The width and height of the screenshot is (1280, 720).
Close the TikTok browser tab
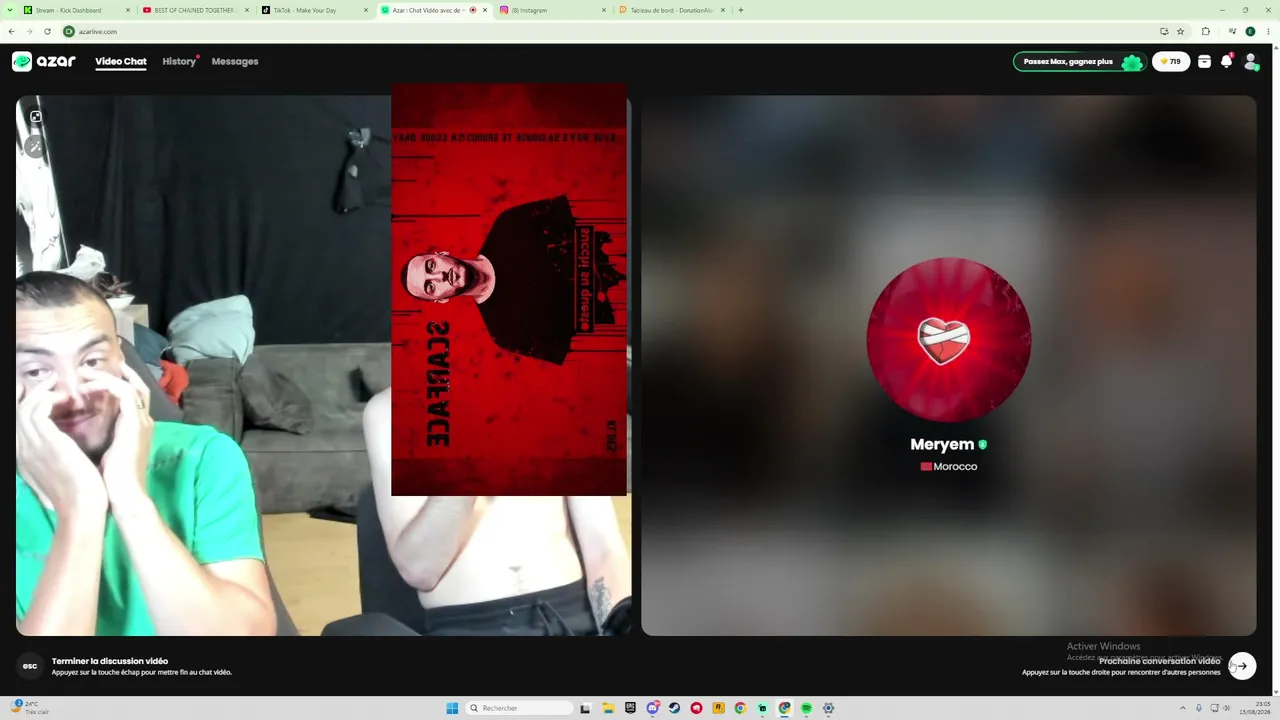coord(365,10)
